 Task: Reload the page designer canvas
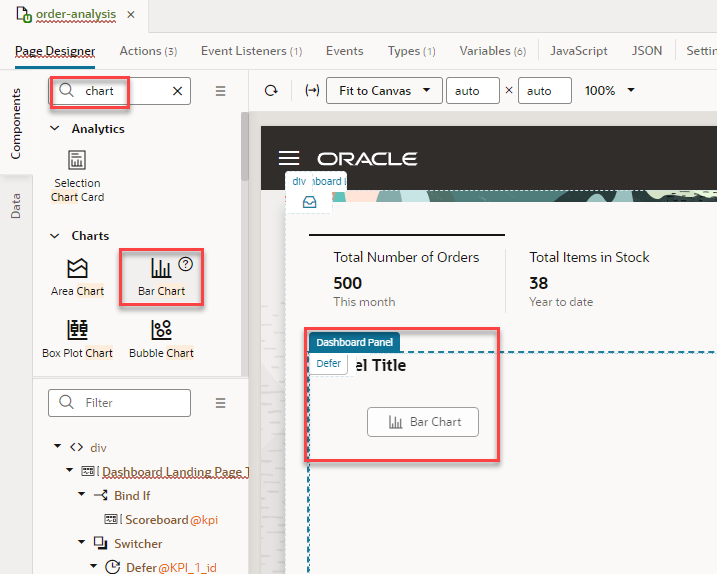(x=271, y=91)
